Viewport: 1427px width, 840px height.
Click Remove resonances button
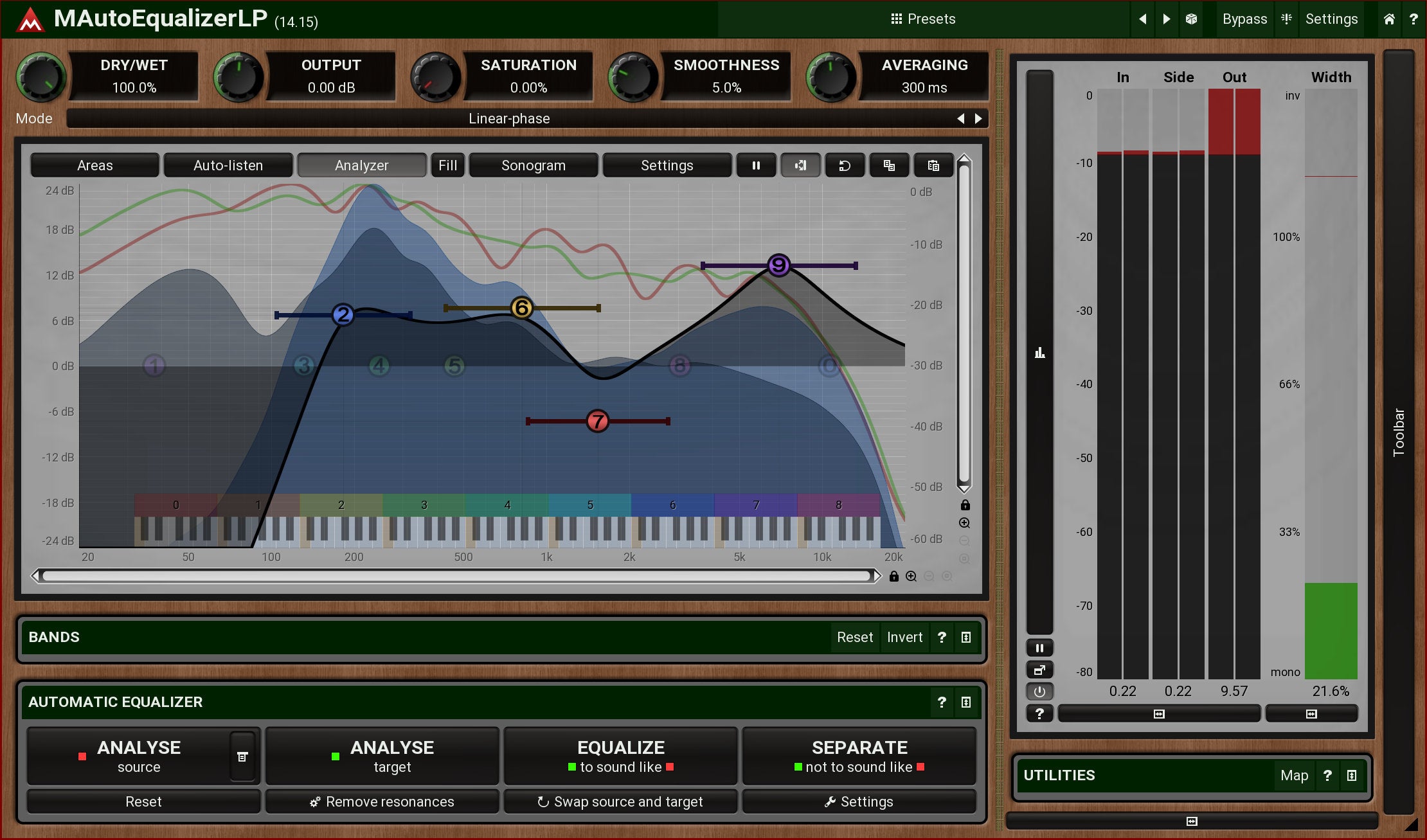382,802
